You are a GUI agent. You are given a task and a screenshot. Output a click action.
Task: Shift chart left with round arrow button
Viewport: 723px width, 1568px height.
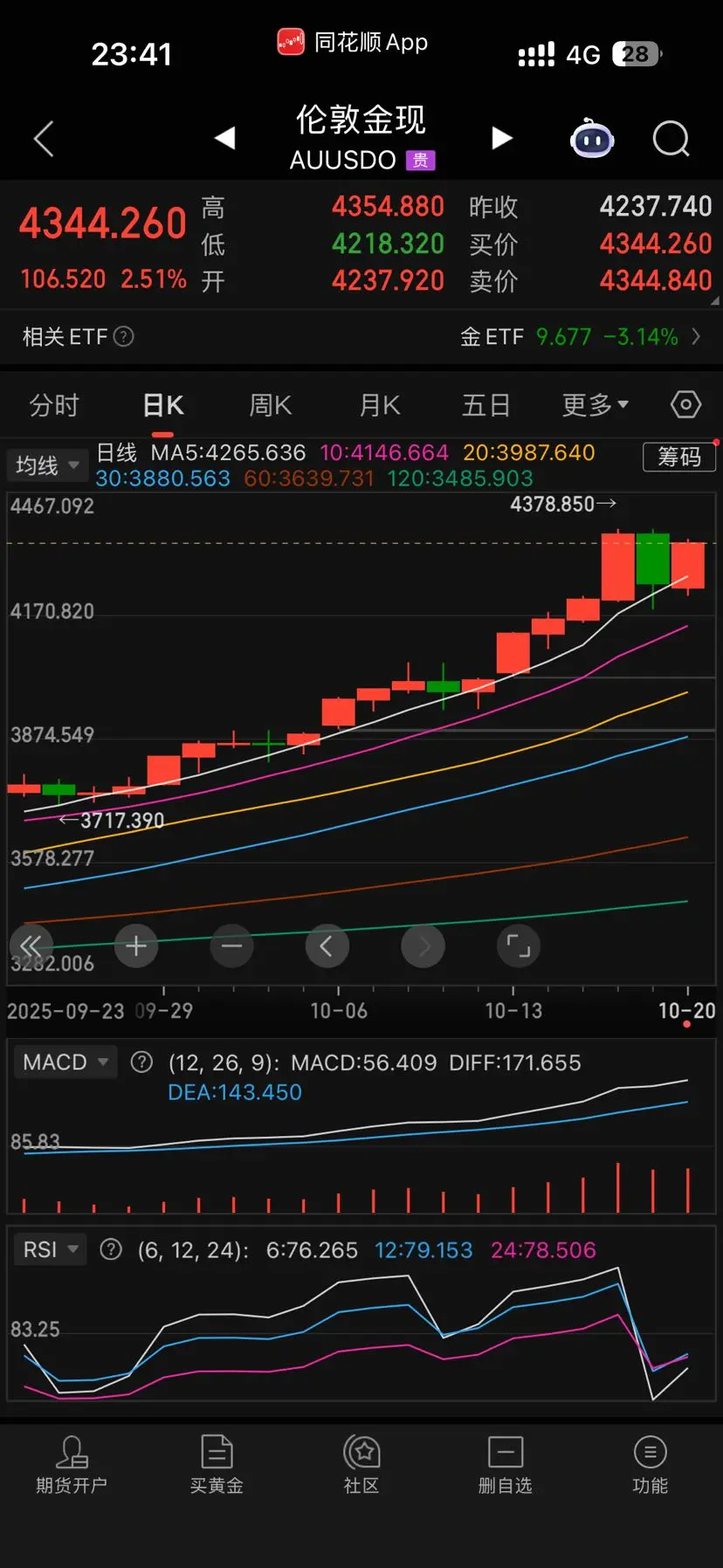[327, 946]
